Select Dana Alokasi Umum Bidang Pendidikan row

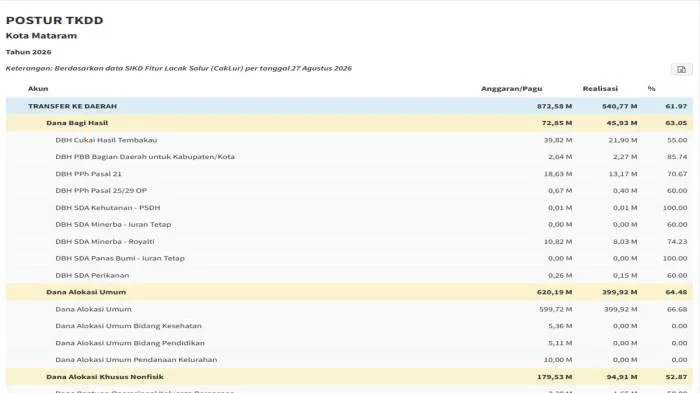[x=349, y=343]
